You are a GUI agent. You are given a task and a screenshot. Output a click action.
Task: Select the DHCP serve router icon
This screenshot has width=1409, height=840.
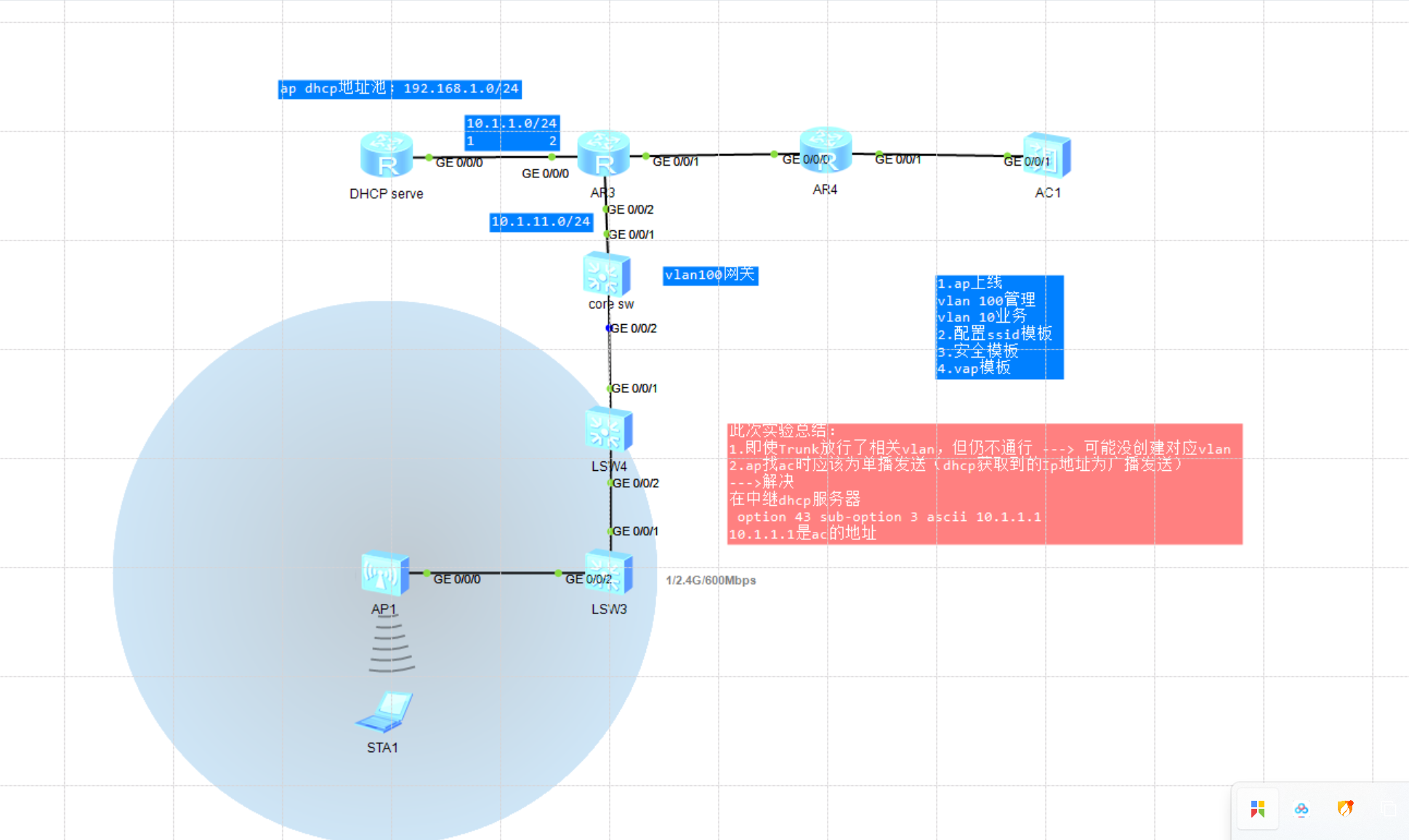(x=387, y=155)
